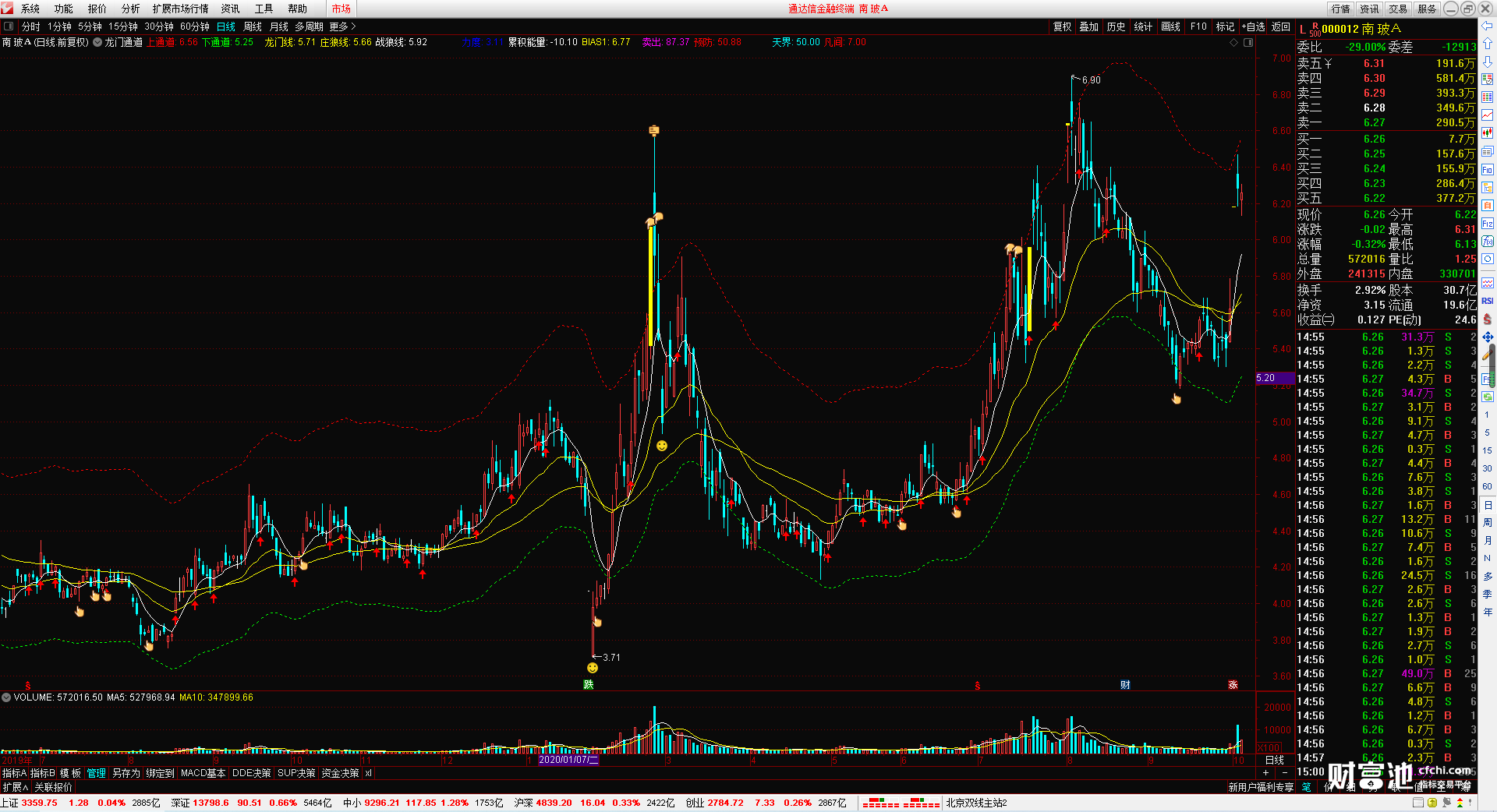Screen dimensions: 1497x812
Task: Click the down arrow icon in right toolbar
Action: click(1488, 62)
